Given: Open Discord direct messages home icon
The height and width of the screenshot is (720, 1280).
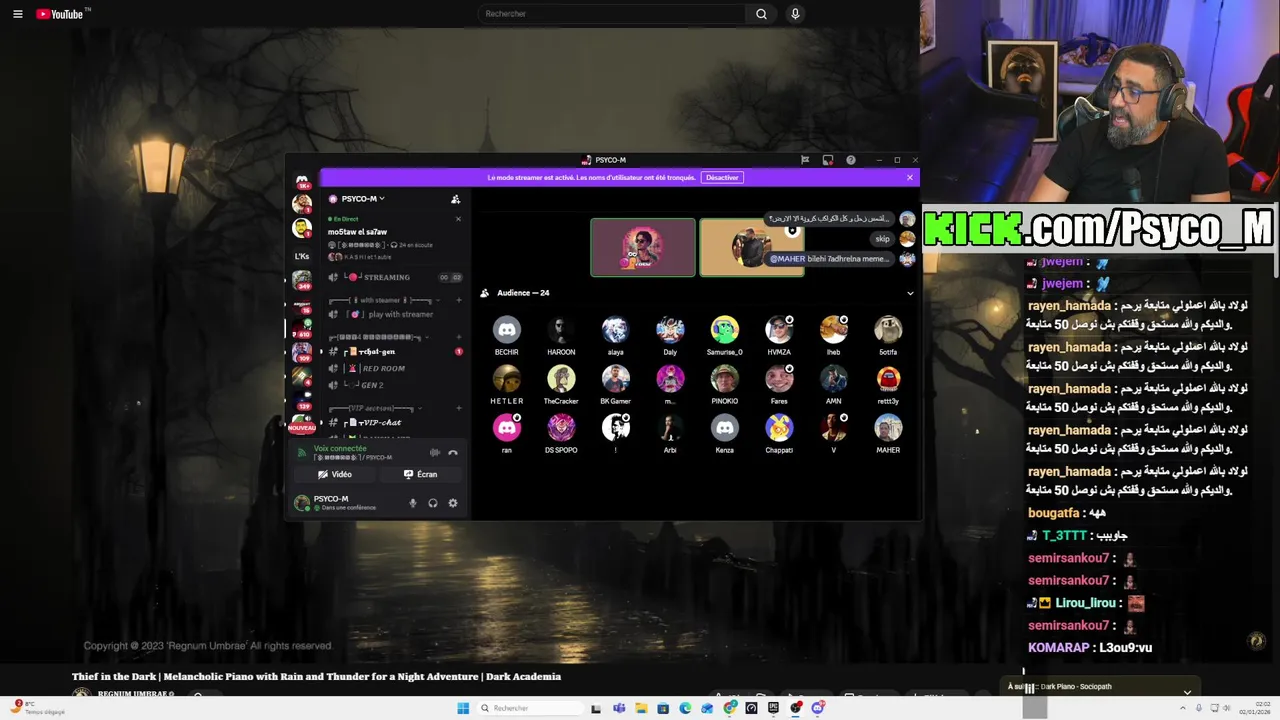Looking at the screenshot, I should [x=302, y=181].
